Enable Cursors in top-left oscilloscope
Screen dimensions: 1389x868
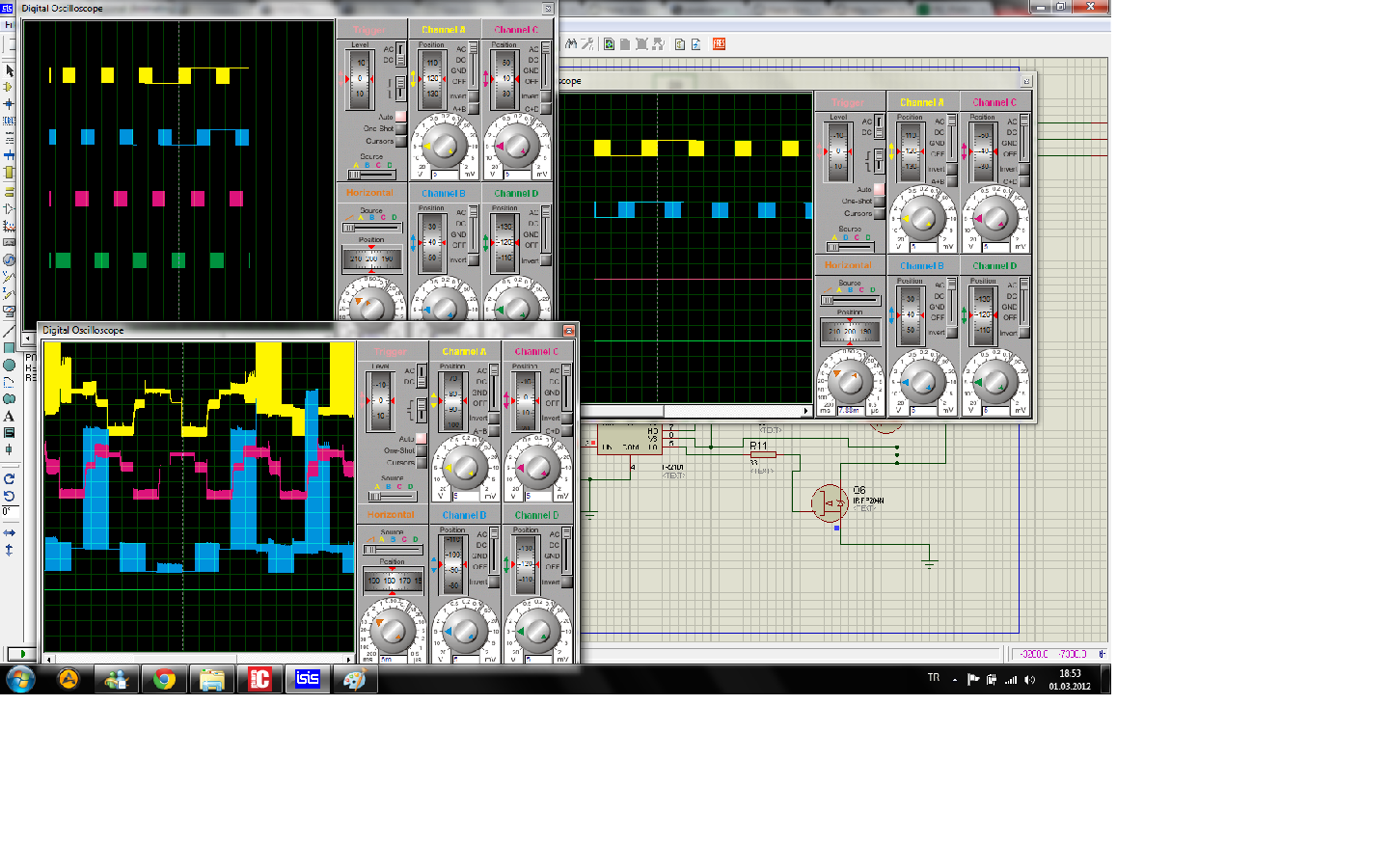[400, 141]
